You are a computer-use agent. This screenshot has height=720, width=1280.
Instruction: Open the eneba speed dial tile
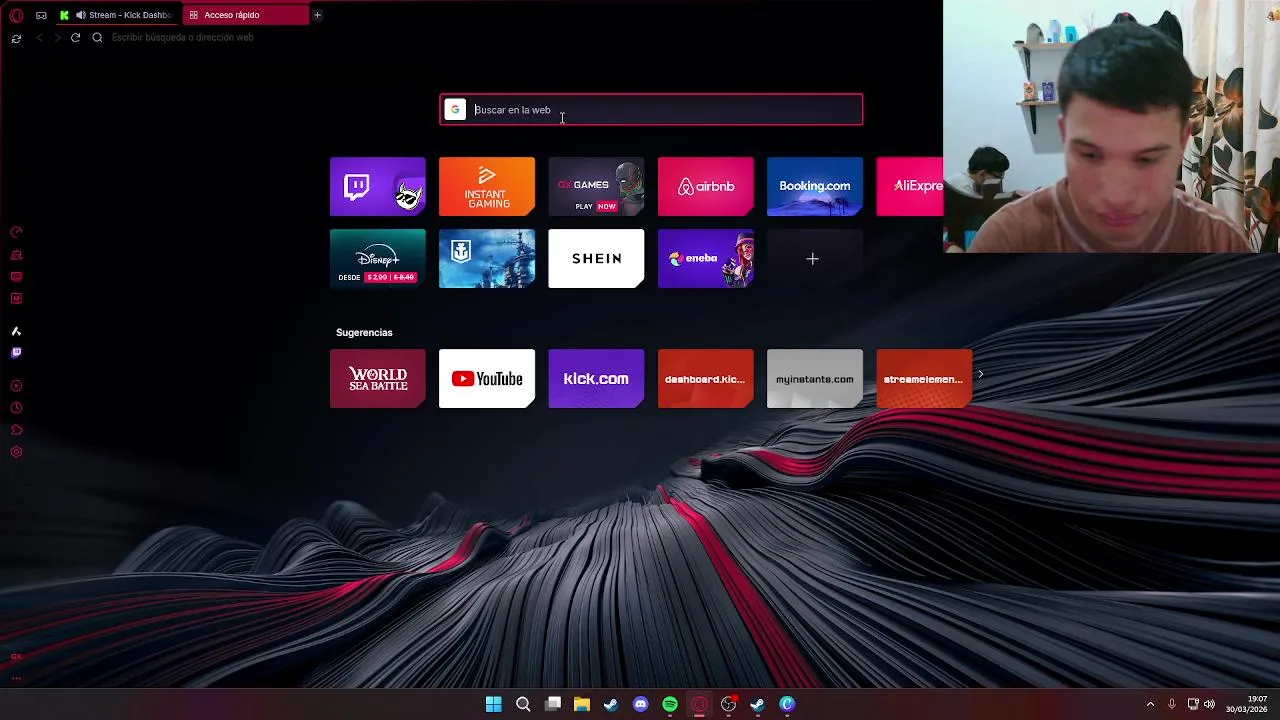point(705,258)
